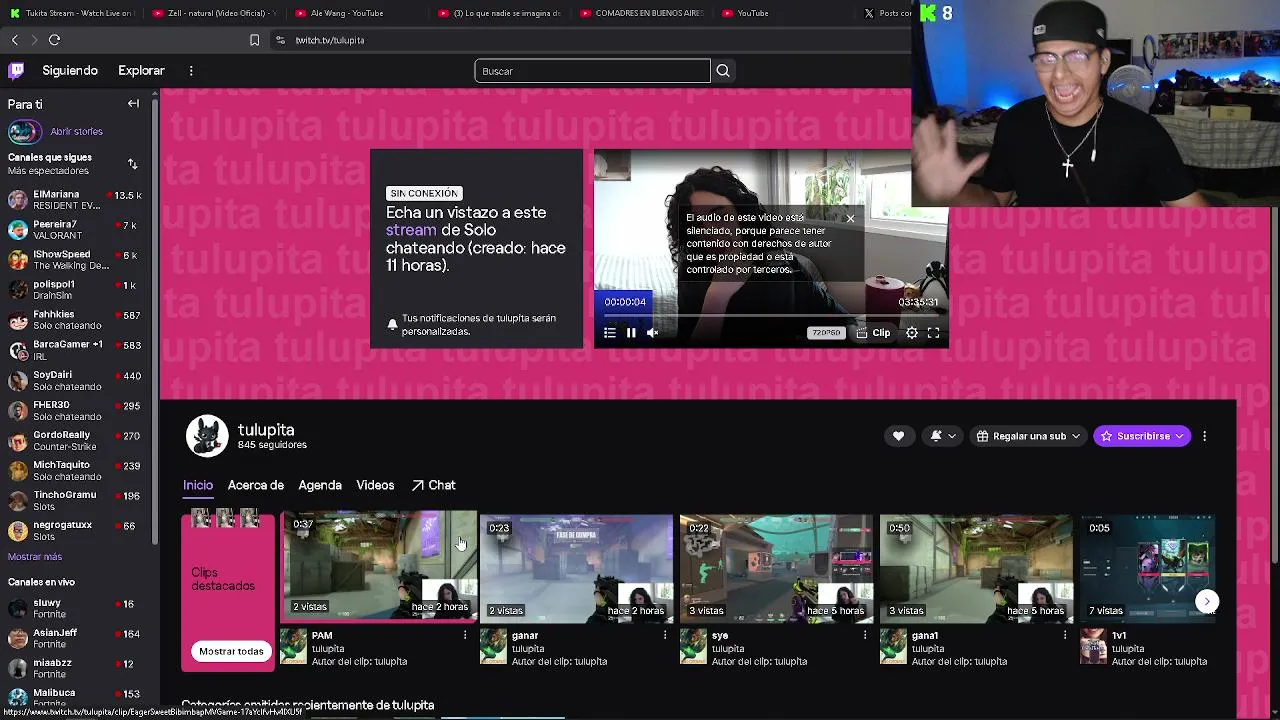Create a Clip from the video

[x=873, y=333]
